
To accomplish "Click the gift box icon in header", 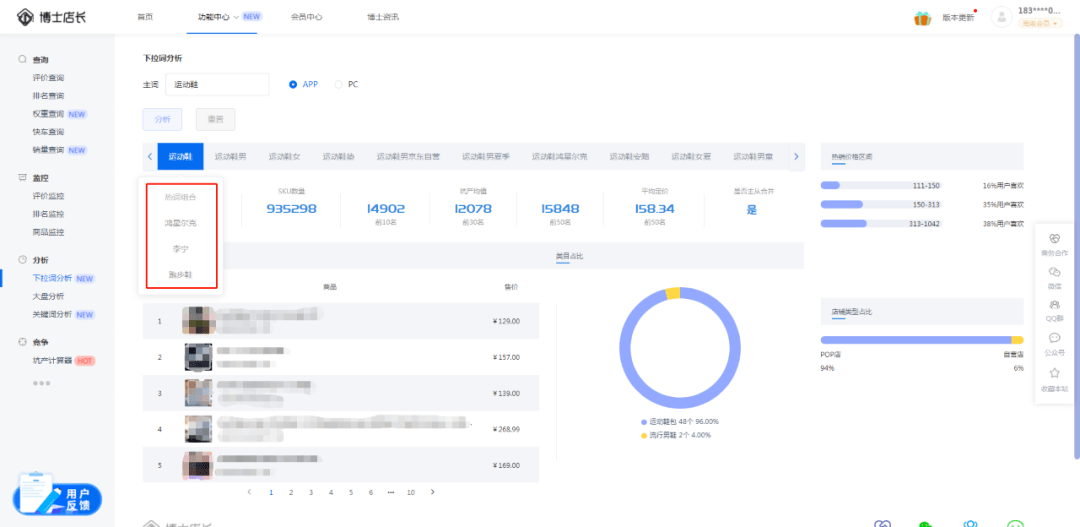I will pyautogui.click(x=922, y=18).
